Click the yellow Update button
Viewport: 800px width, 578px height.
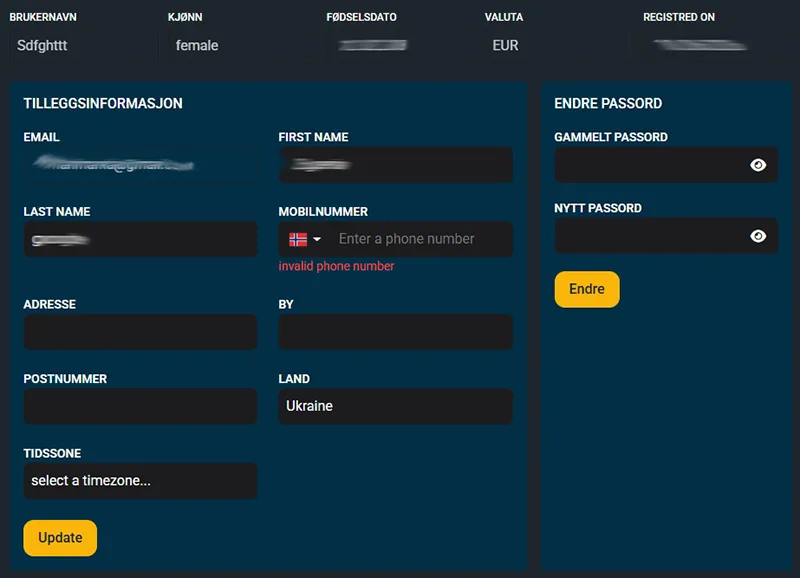[x=60, y=538]
